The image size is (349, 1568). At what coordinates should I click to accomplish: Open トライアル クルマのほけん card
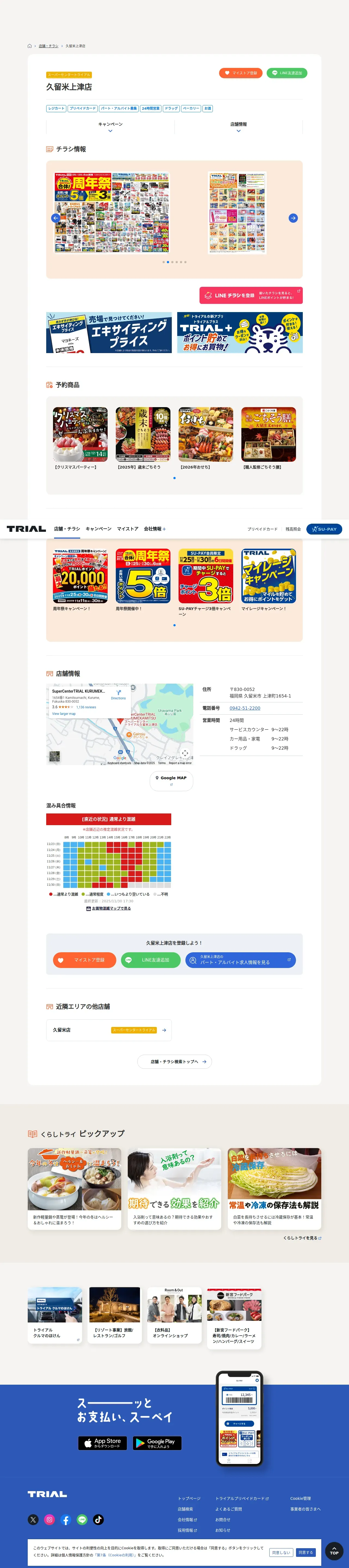click(x=55, y=1315)
